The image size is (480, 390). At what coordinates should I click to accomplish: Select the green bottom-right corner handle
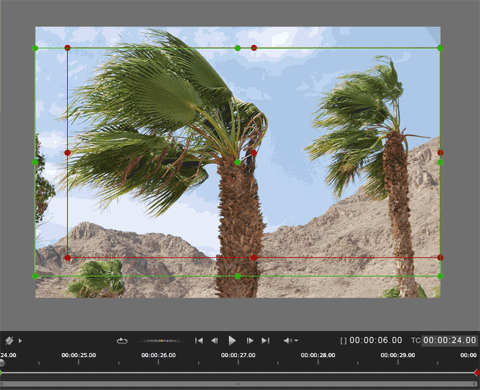tap(440, 276)
